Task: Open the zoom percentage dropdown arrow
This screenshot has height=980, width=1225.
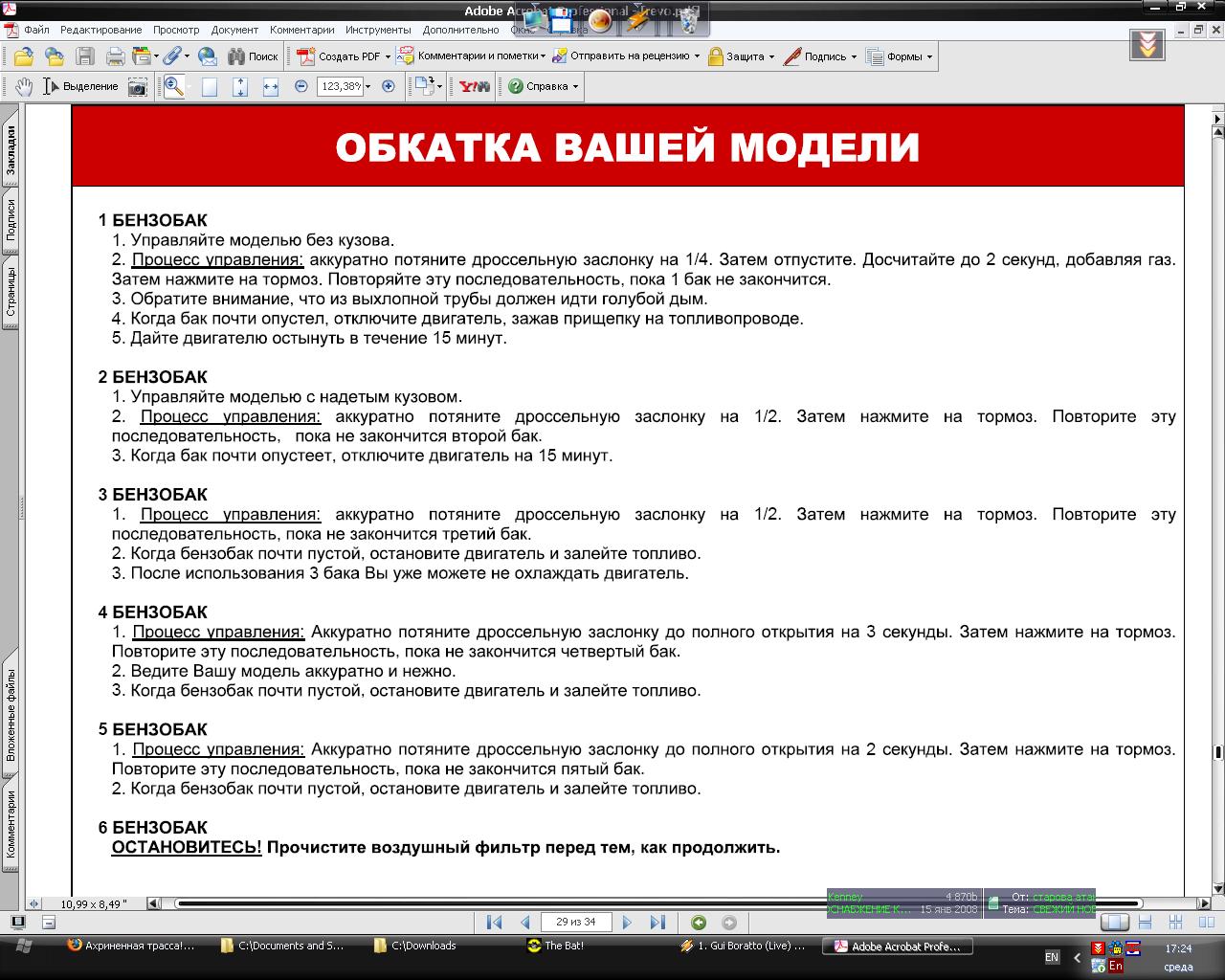Action: click(x=368, y=86)
